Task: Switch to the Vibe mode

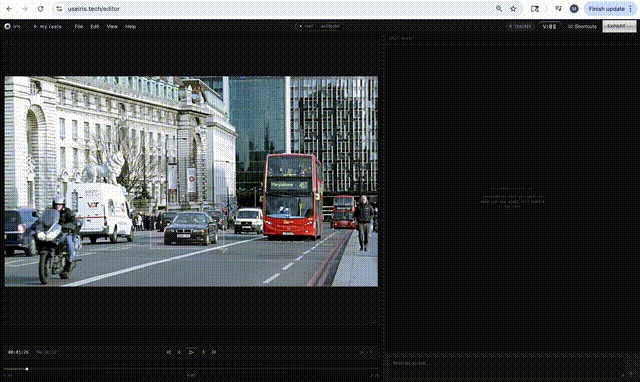Action: (x=549, y=27)
